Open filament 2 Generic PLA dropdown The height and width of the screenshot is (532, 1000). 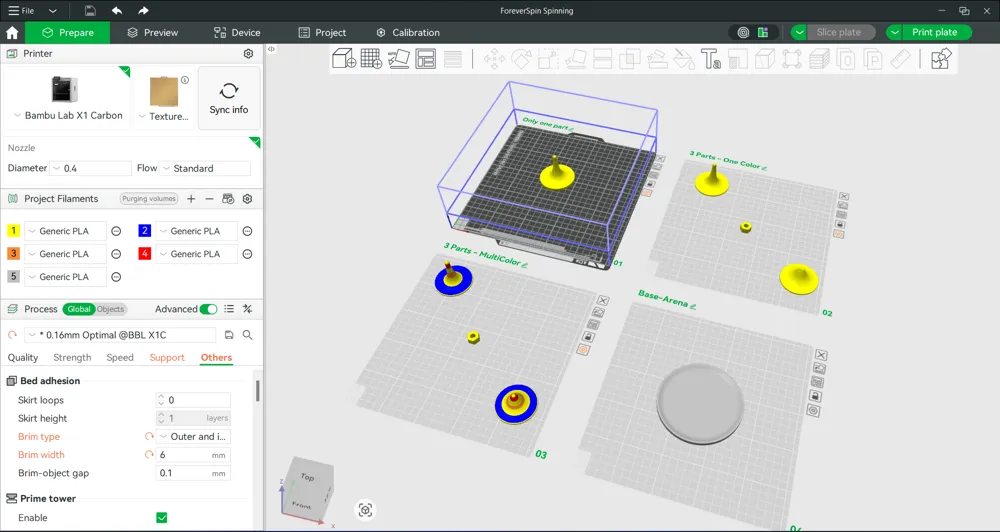click(x=196, y=231)
